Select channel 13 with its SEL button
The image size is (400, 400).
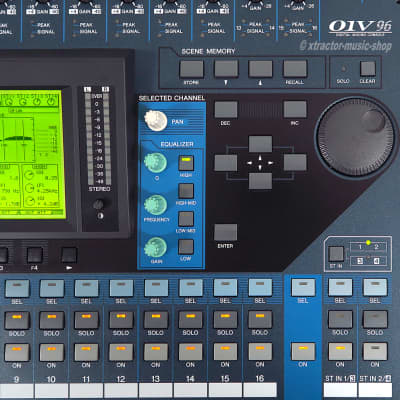[x=156, y=288]
